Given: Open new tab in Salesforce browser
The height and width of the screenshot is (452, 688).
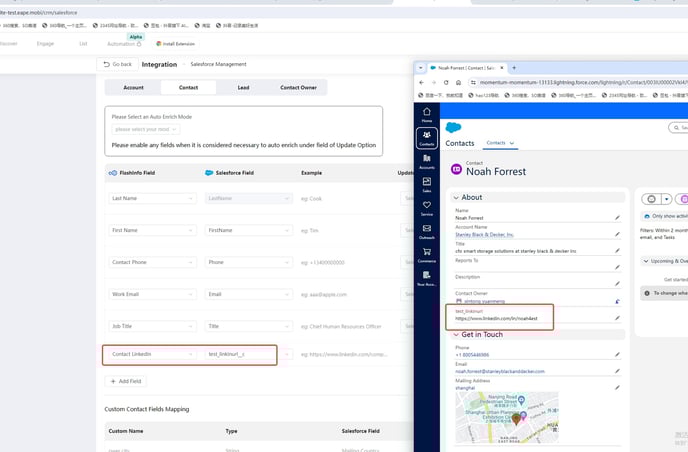Looking at the screenshot, I should click(x=514, y=68).
